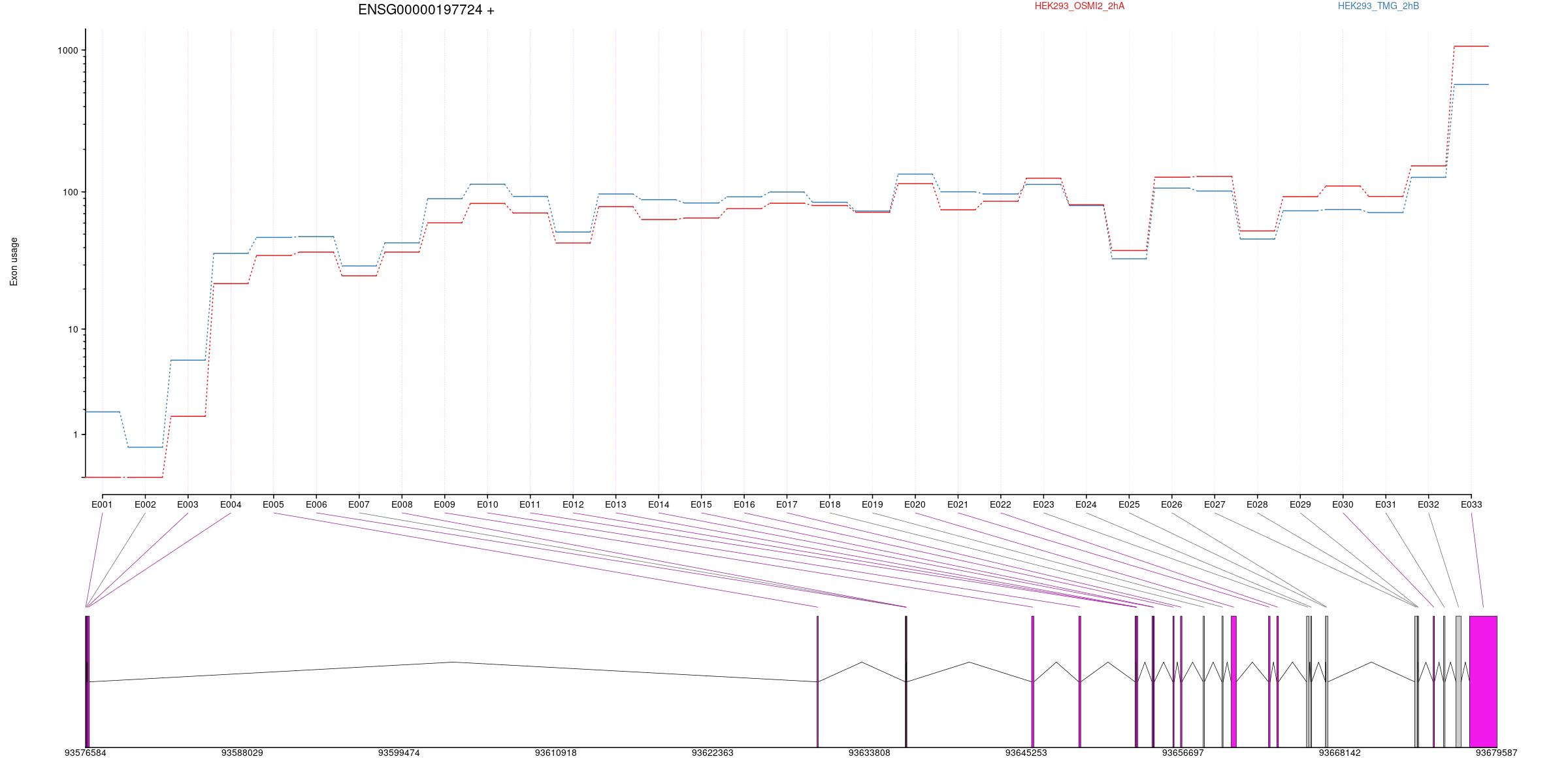Click exon label E006
The image size is (1568, 784).
tap(316, 504)
